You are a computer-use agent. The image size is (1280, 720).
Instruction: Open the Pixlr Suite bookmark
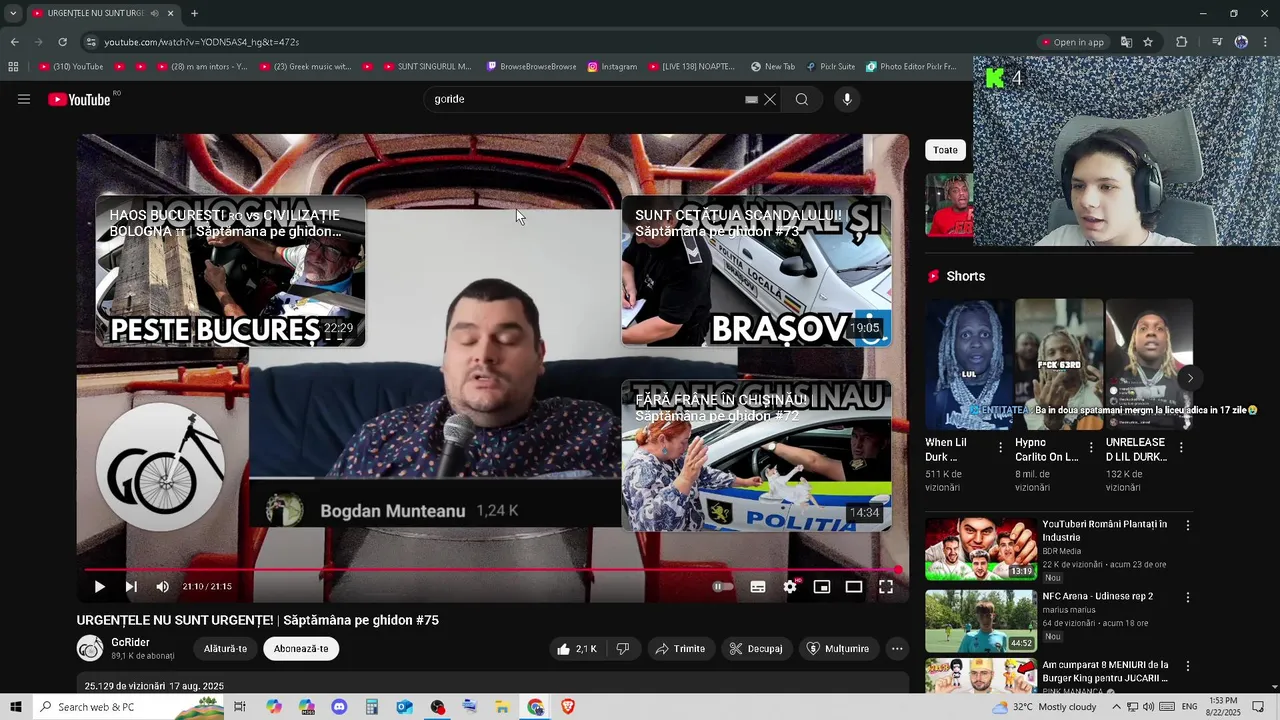(x=830, y=67)
